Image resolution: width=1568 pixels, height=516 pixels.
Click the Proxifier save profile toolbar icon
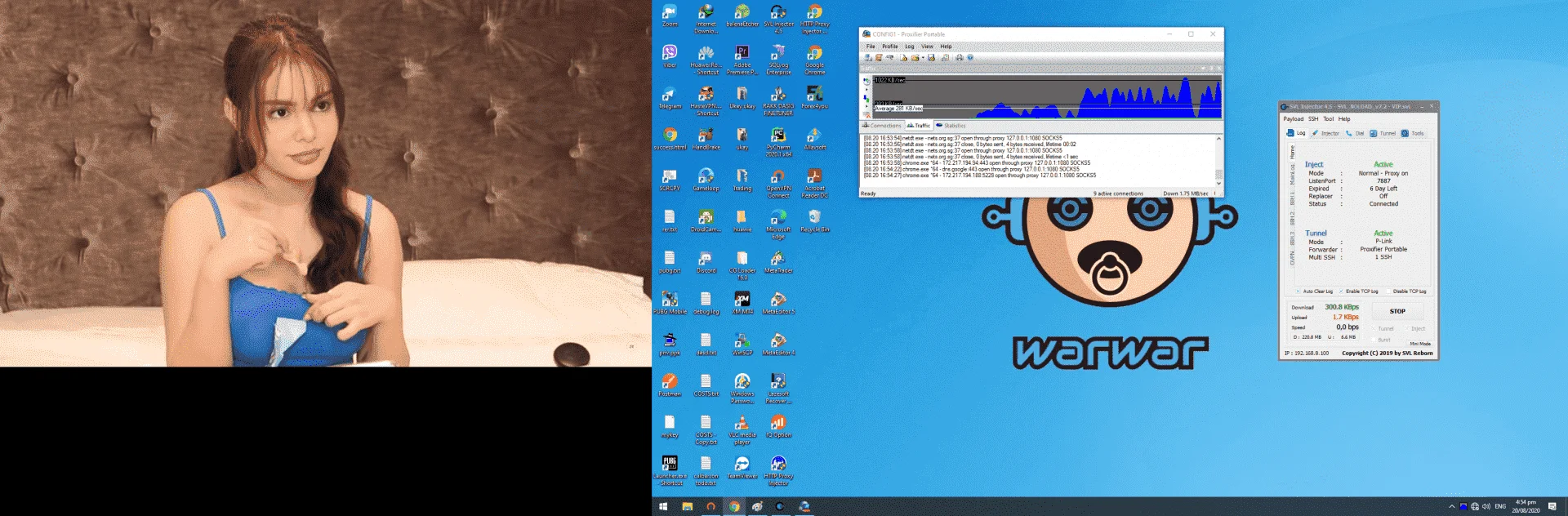pos(931,58)
